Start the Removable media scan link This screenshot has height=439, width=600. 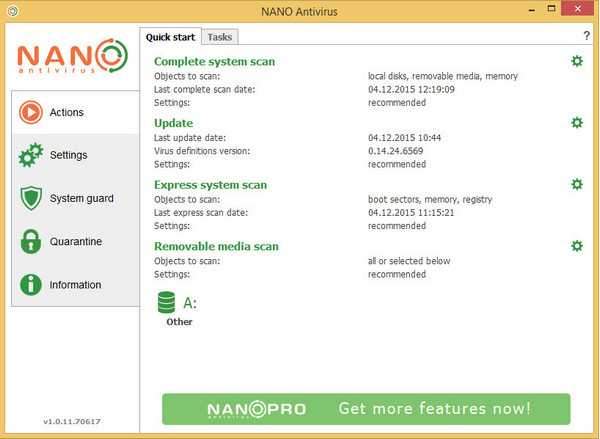(x=216, y=246)
